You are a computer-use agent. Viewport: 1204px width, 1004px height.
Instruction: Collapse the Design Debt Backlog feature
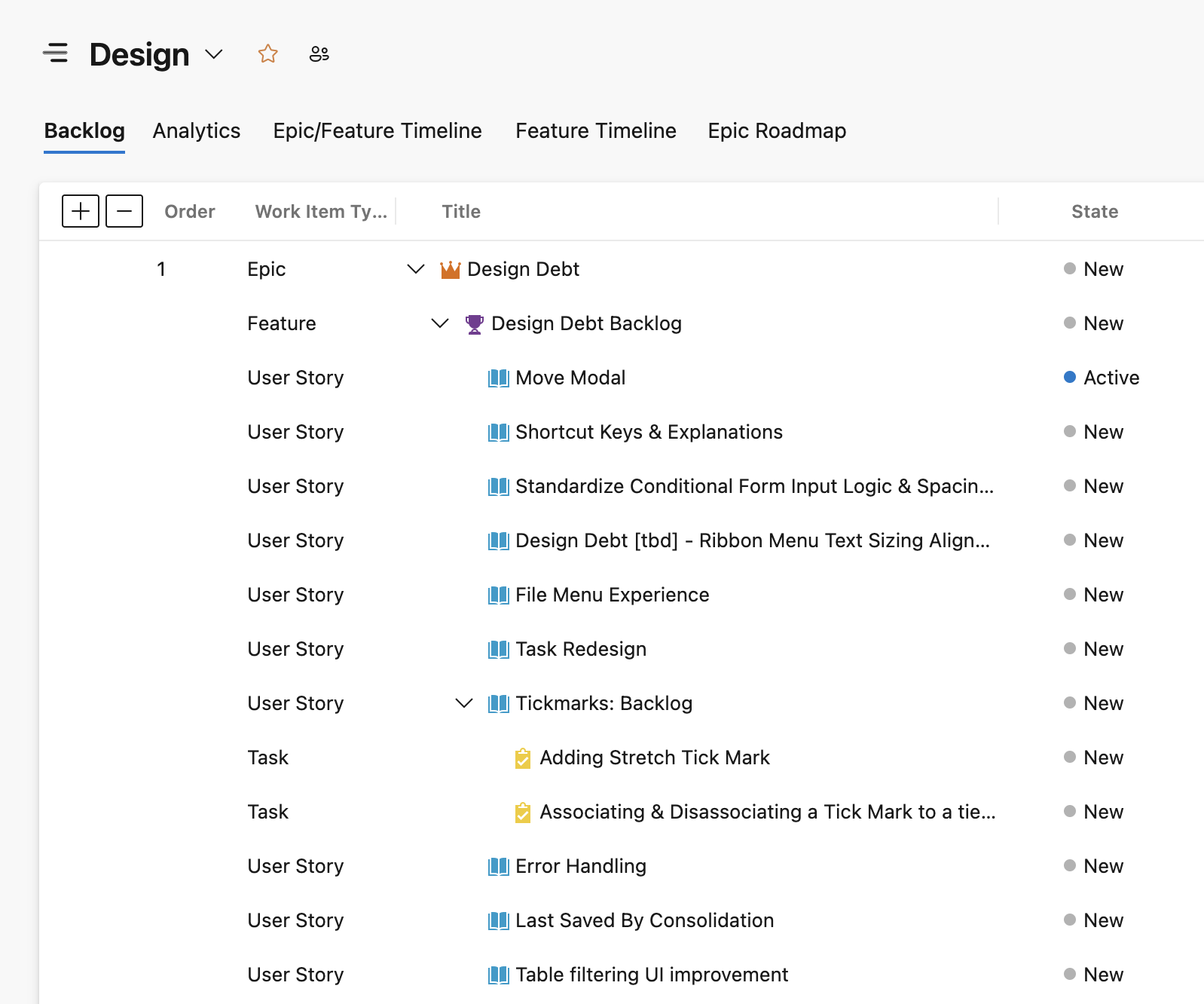[x=439, y=323]
